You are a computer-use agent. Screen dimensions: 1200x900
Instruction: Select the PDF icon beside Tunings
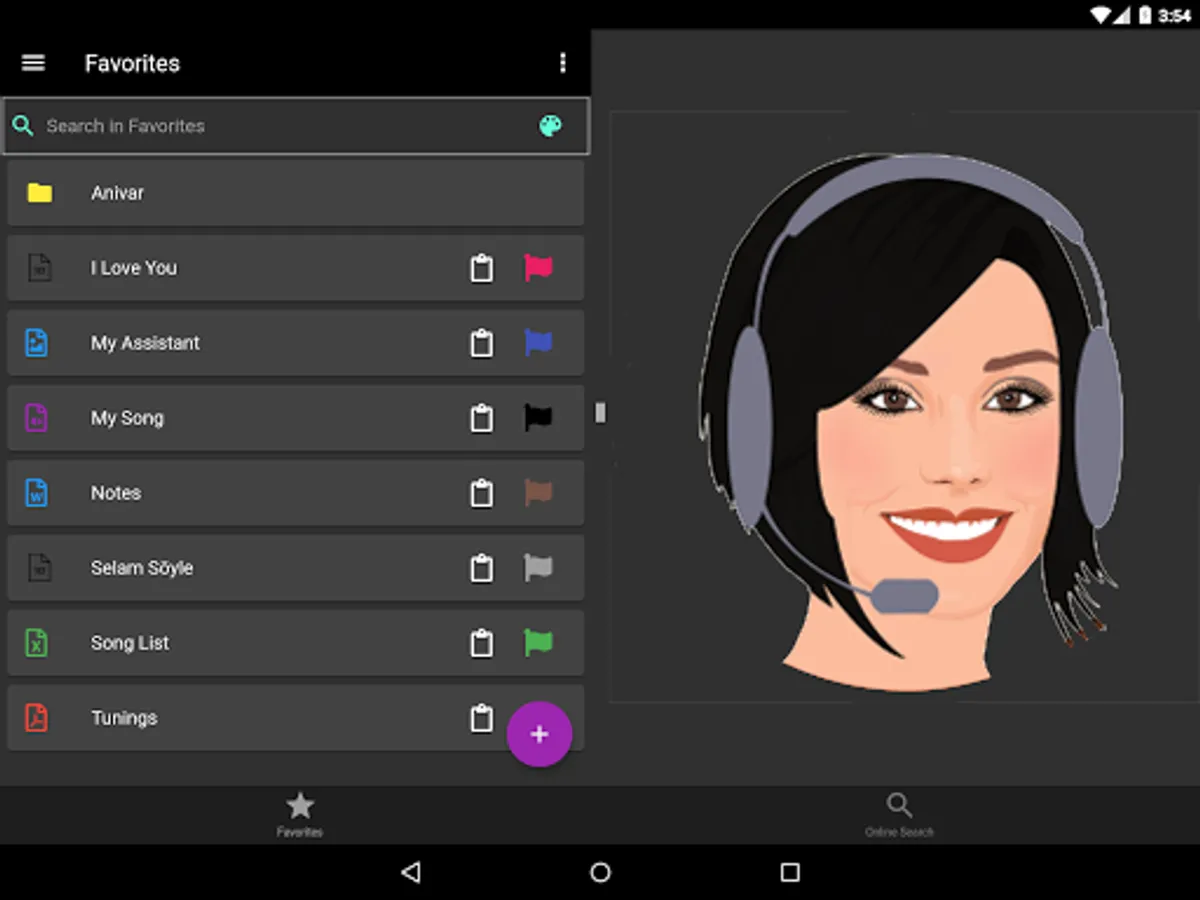point(36,718)
